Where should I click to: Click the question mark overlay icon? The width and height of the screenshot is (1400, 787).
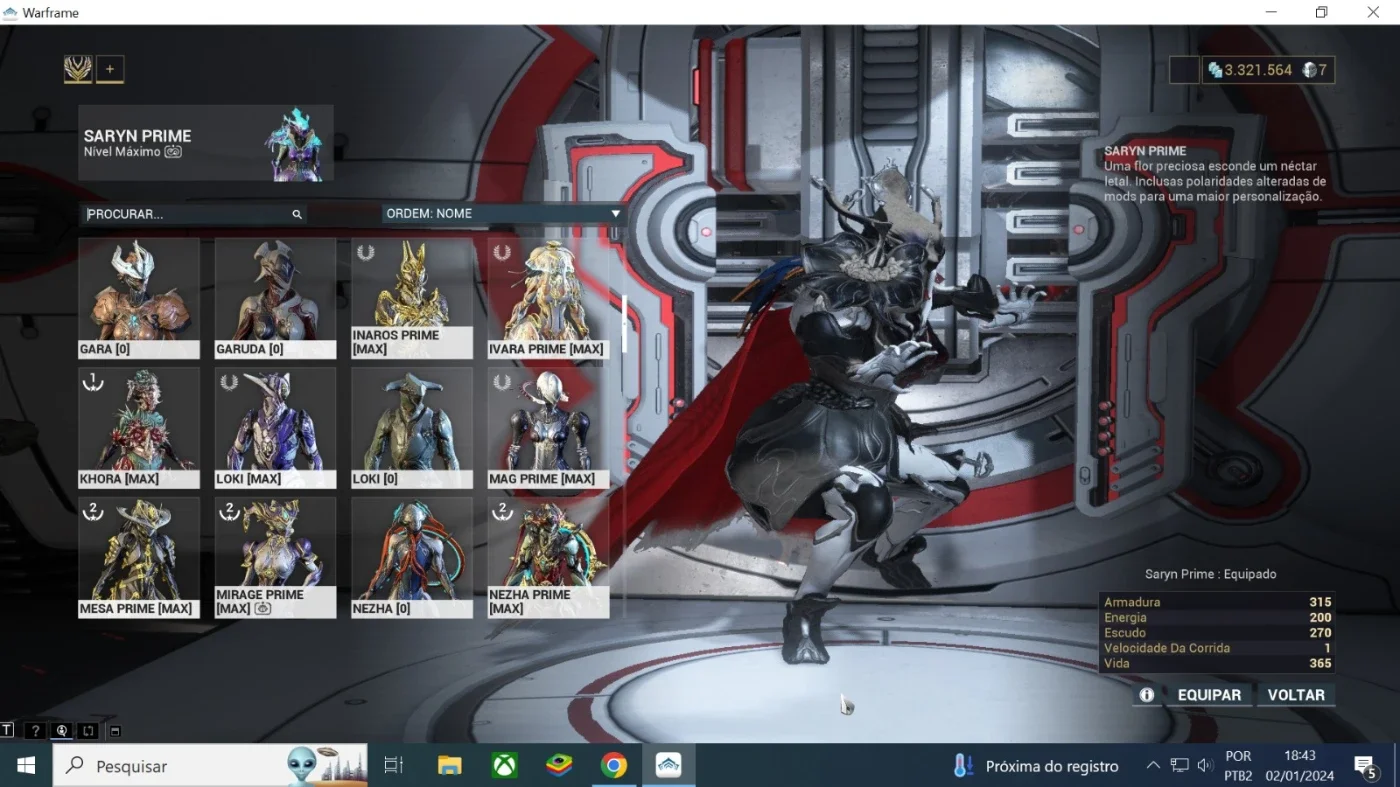(35, 731)
